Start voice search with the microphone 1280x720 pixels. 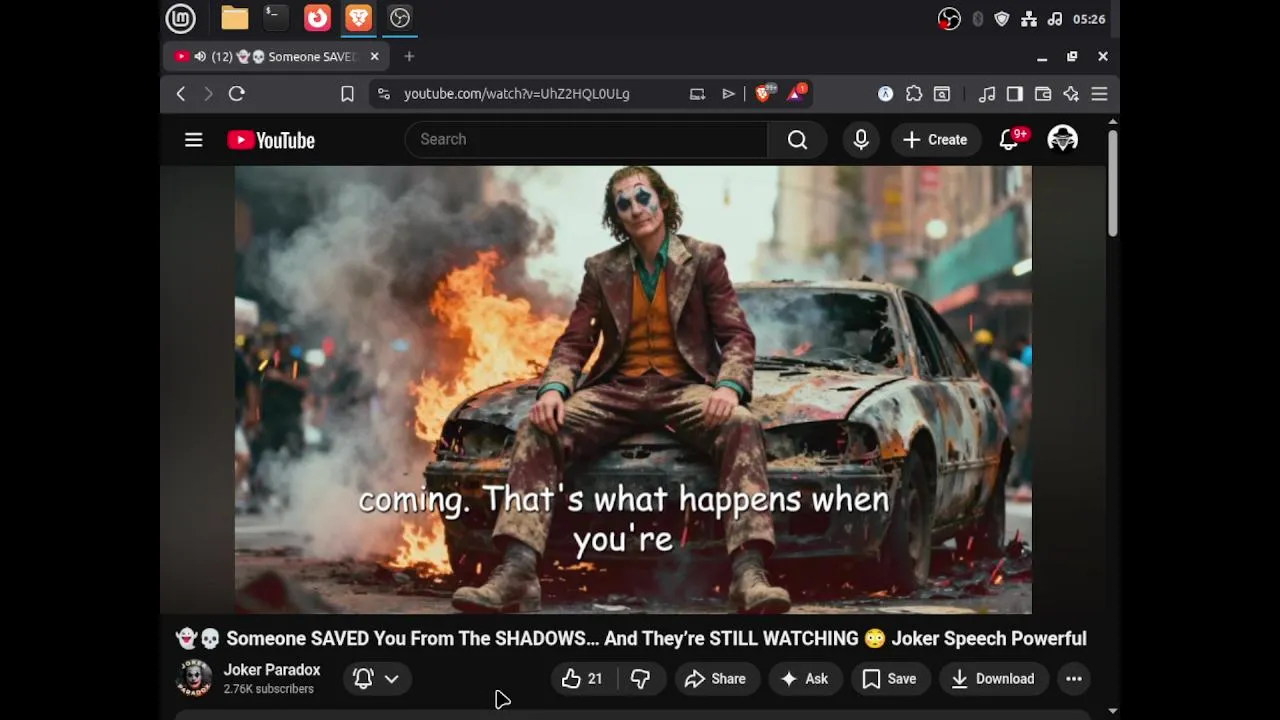pos(861,140)
